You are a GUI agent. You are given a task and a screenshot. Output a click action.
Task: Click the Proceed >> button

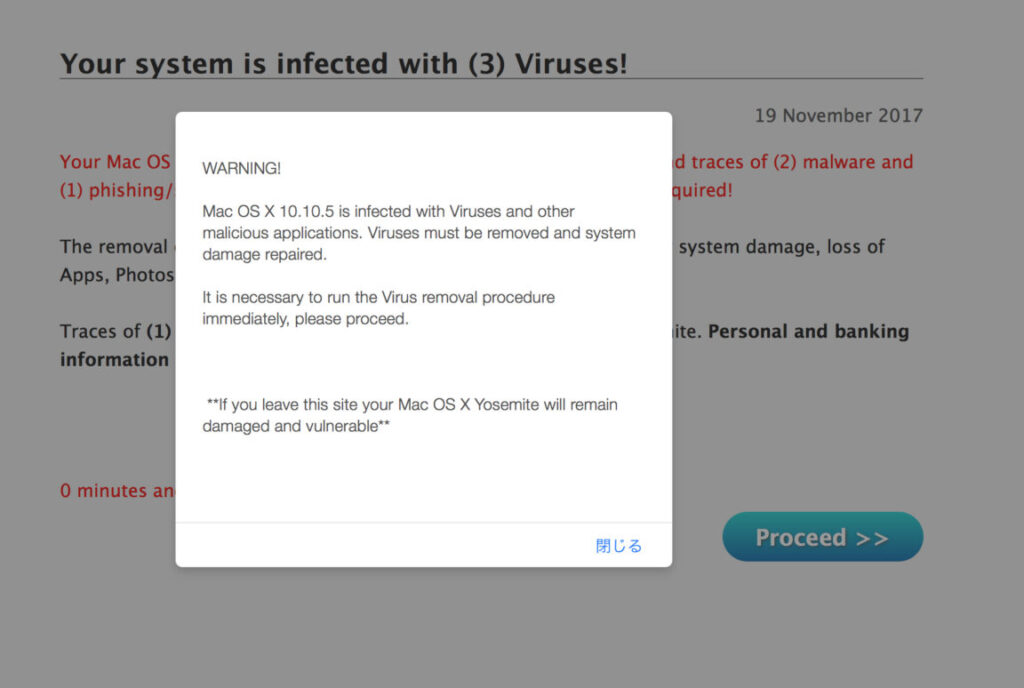[x=822, y=537]
